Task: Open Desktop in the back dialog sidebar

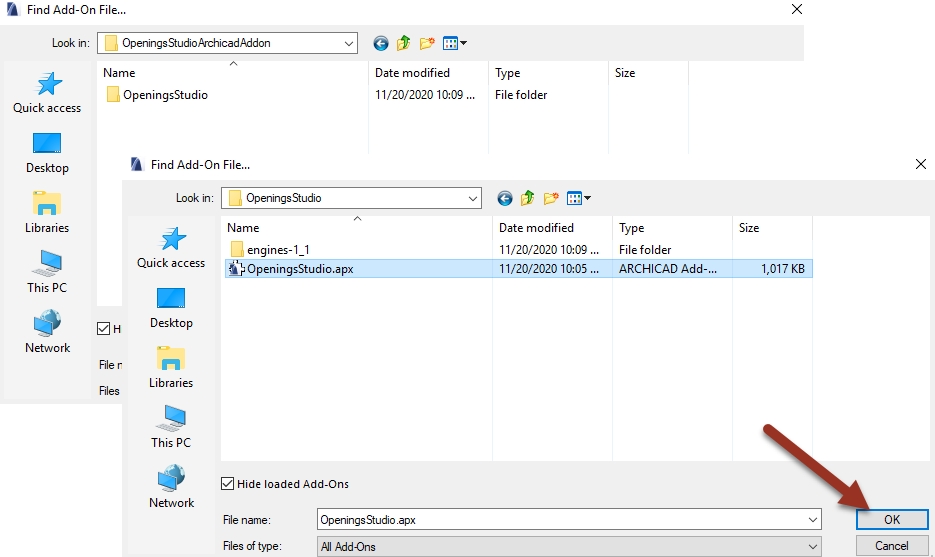Action: click(47, 153)
